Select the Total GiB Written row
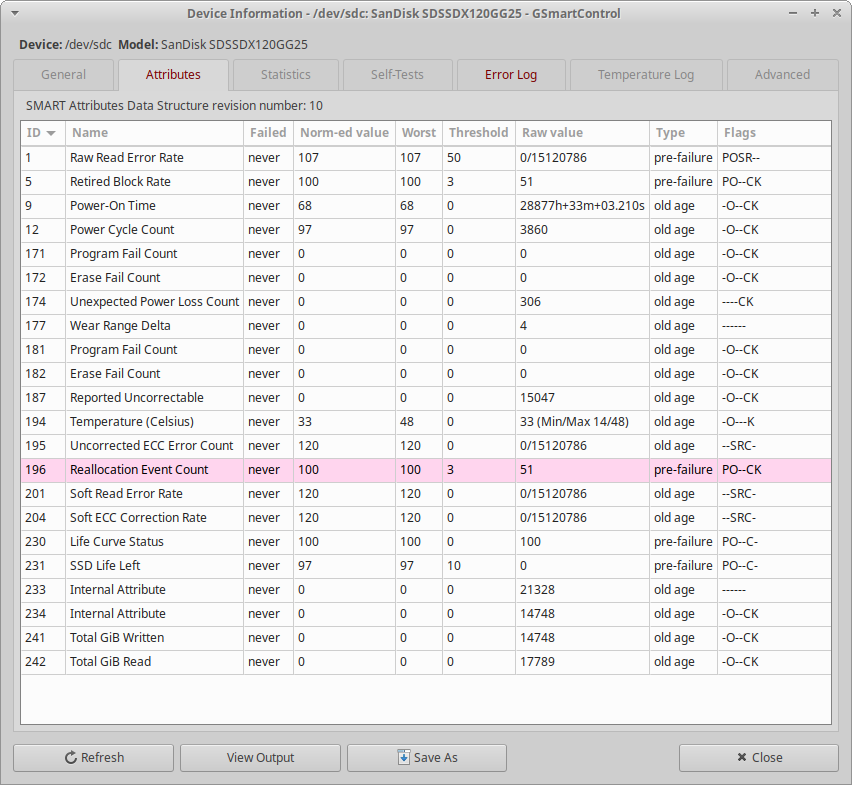 pos(426,638)
